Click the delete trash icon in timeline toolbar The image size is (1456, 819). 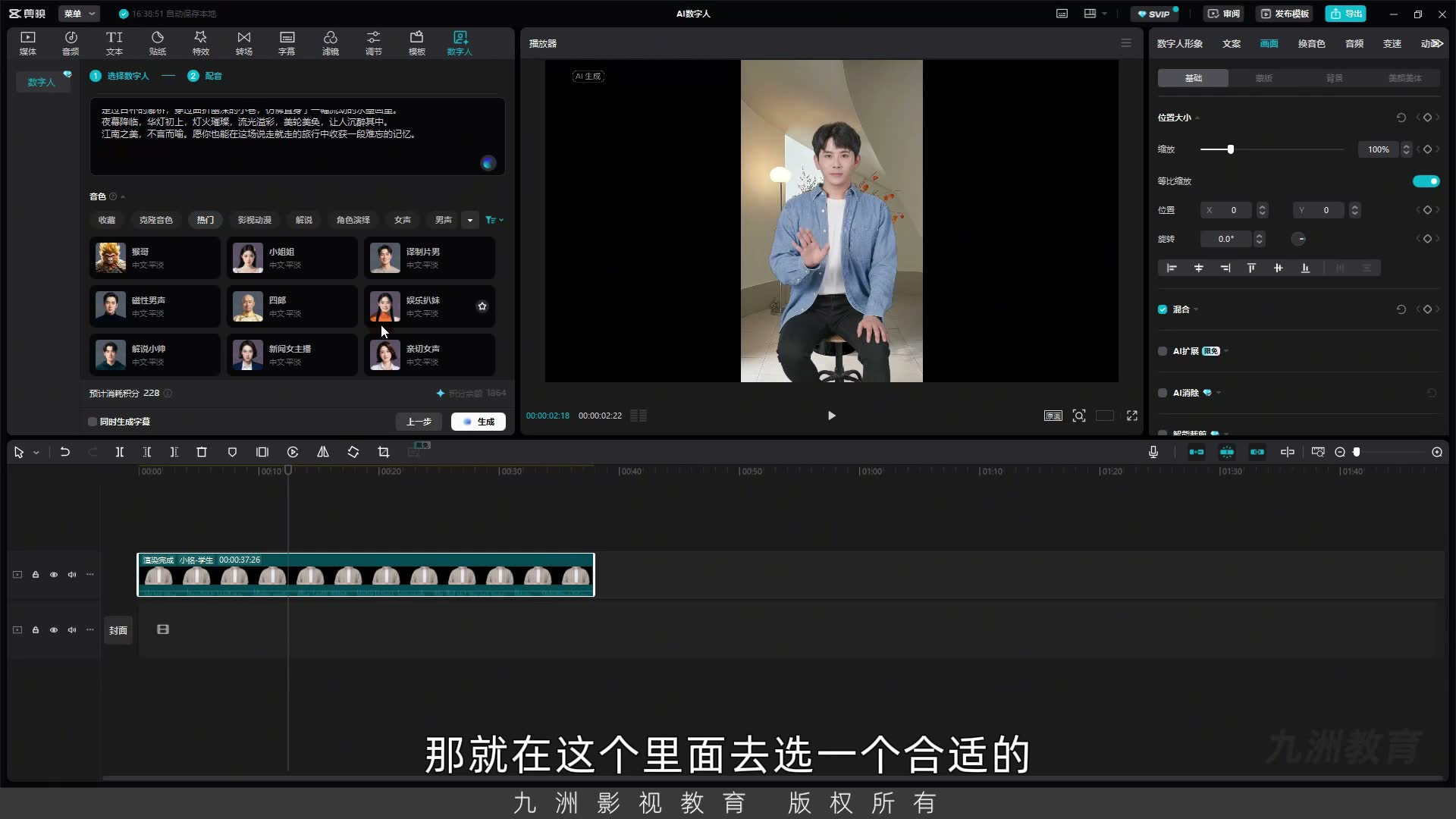click(202, 452)
